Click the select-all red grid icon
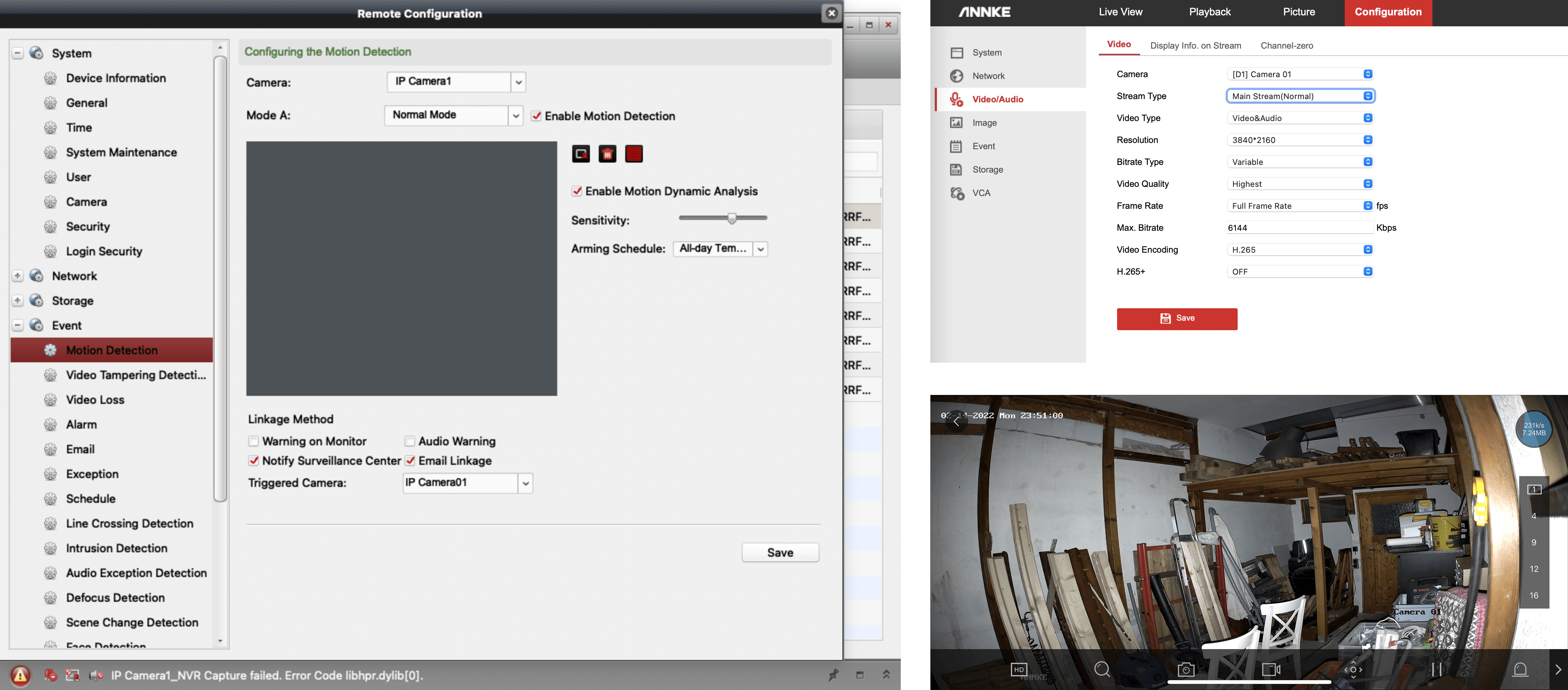 [634, 154]
